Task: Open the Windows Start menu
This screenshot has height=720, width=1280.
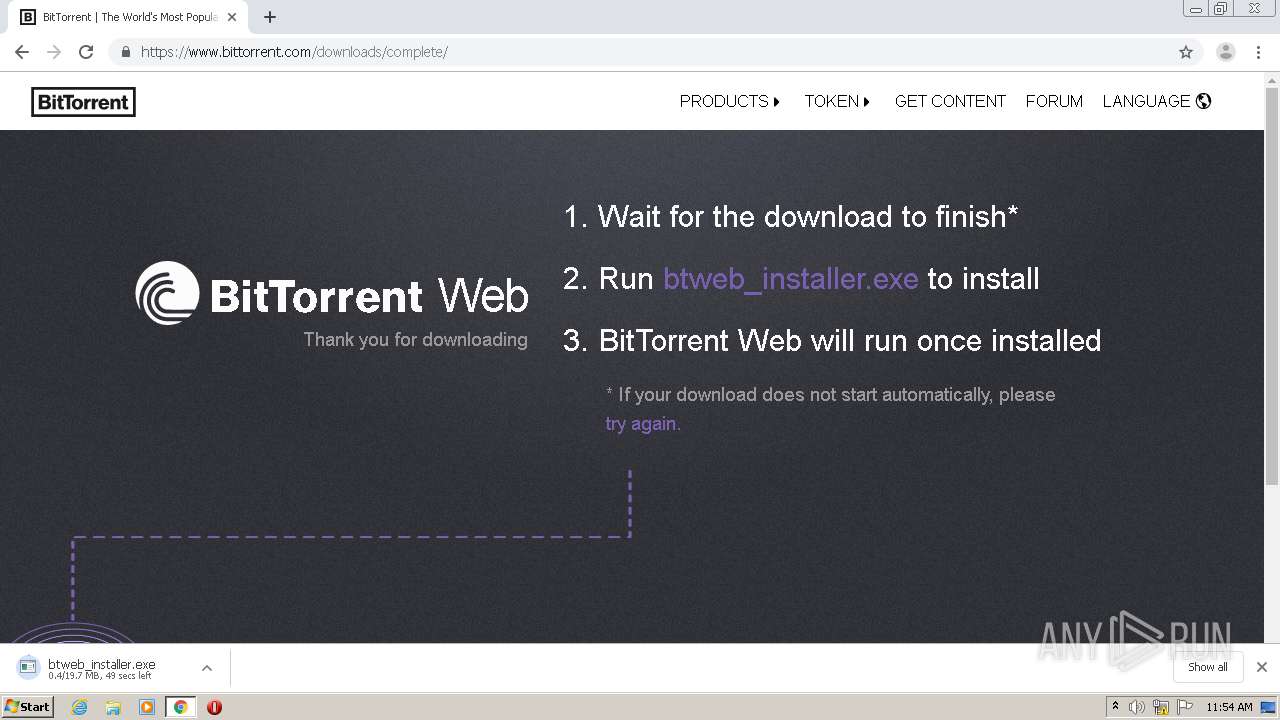Action: [x=27, y=707]
